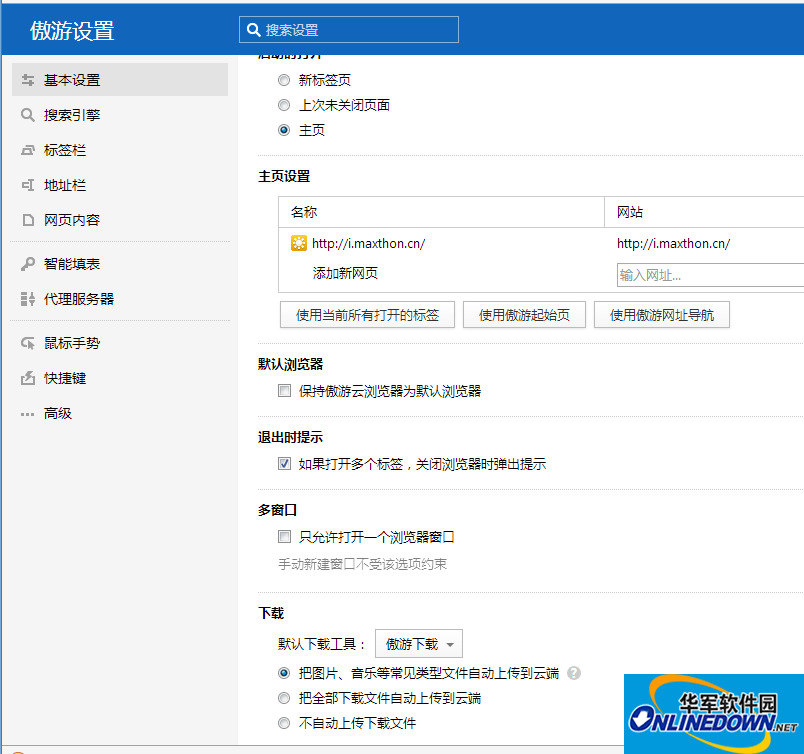Click the help question mark beside cloud upload option
This screenshot has height=754, width=804.
573,673
